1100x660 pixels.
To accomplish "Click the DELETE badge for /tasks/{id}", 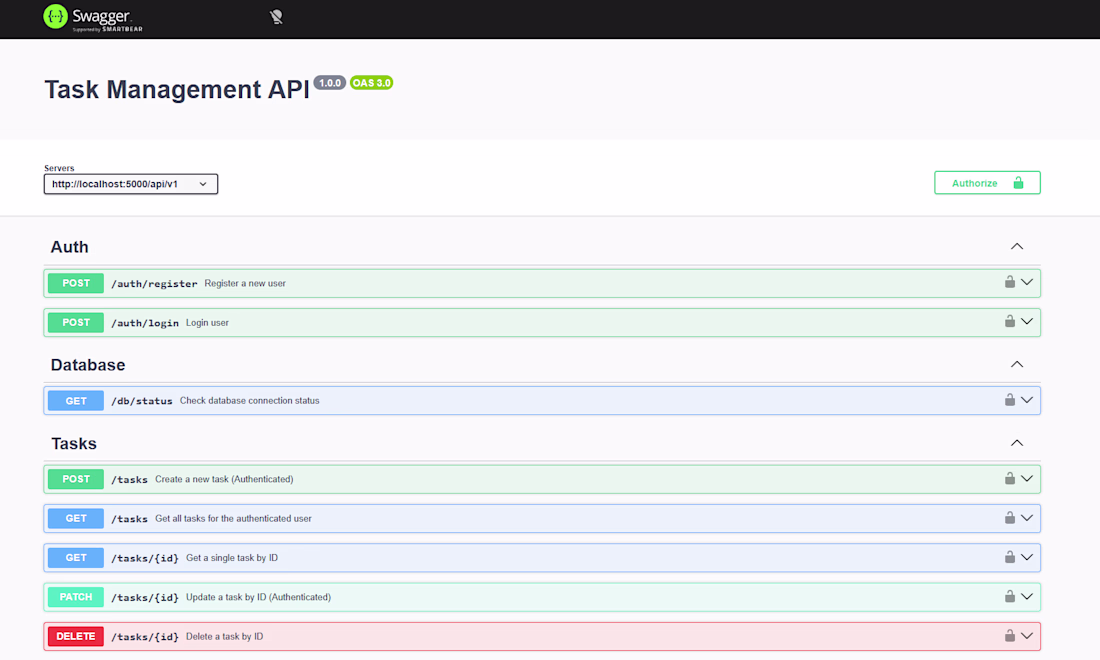I will point(76,636).
